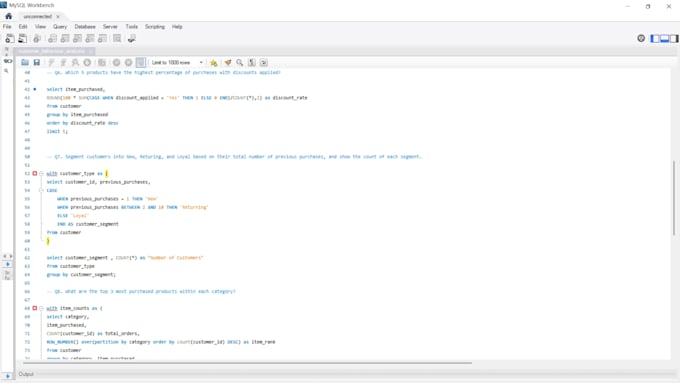
Task: Click the 'group by item_purchased' line
Action: [77, 115]
